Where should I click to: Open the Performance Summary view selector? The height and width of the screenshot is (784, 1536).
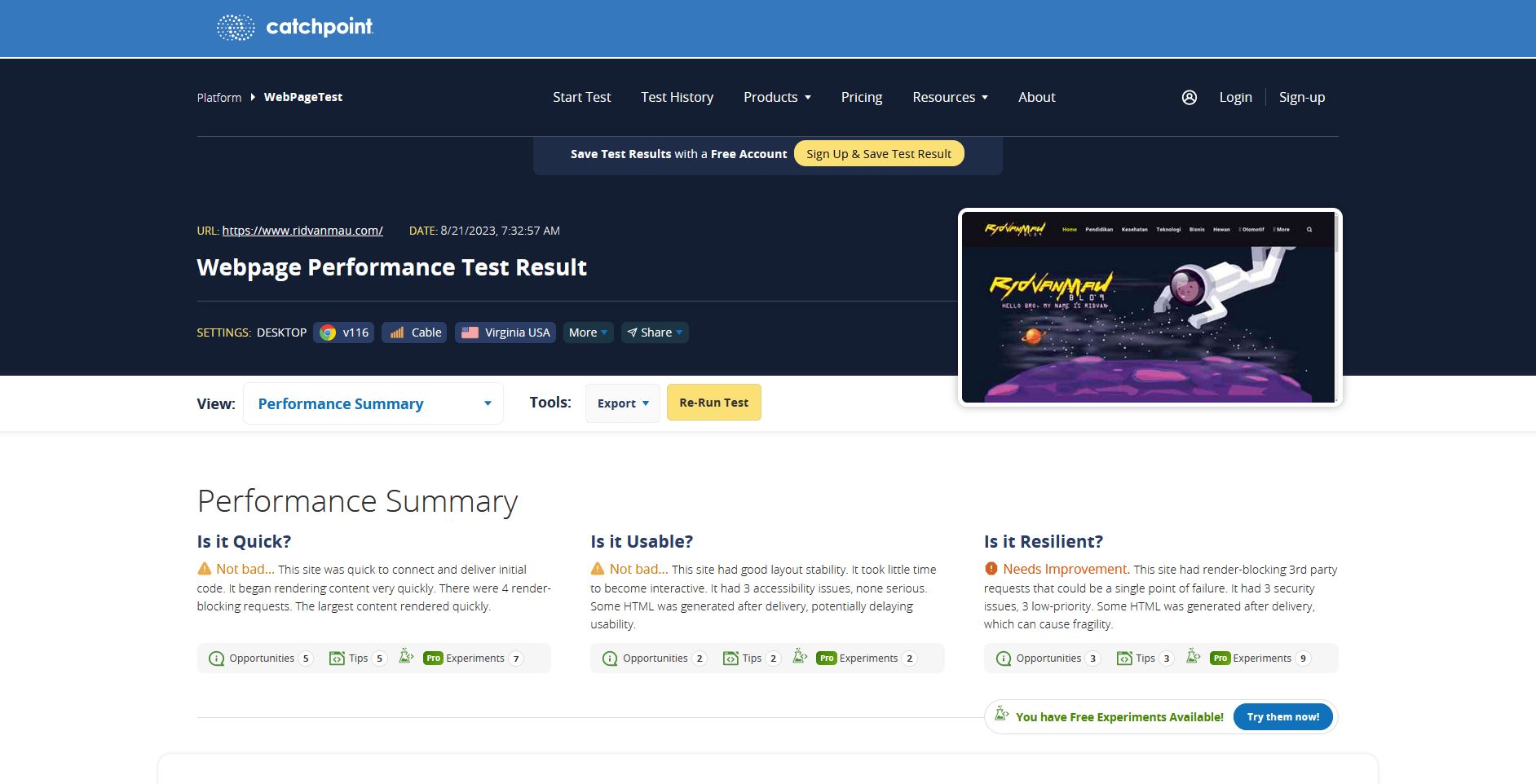pos(373,403)
